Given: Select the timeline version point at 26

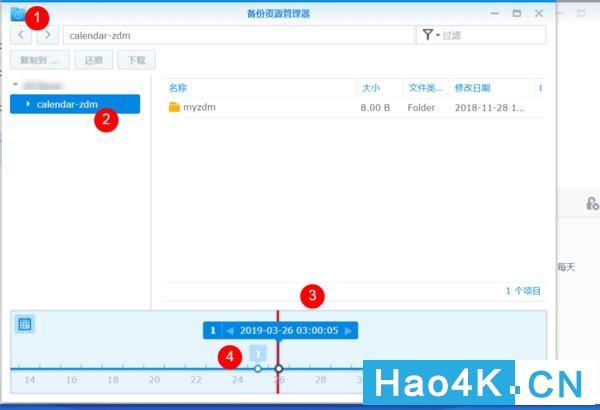Looking at the screenshot, I should 279,369.
